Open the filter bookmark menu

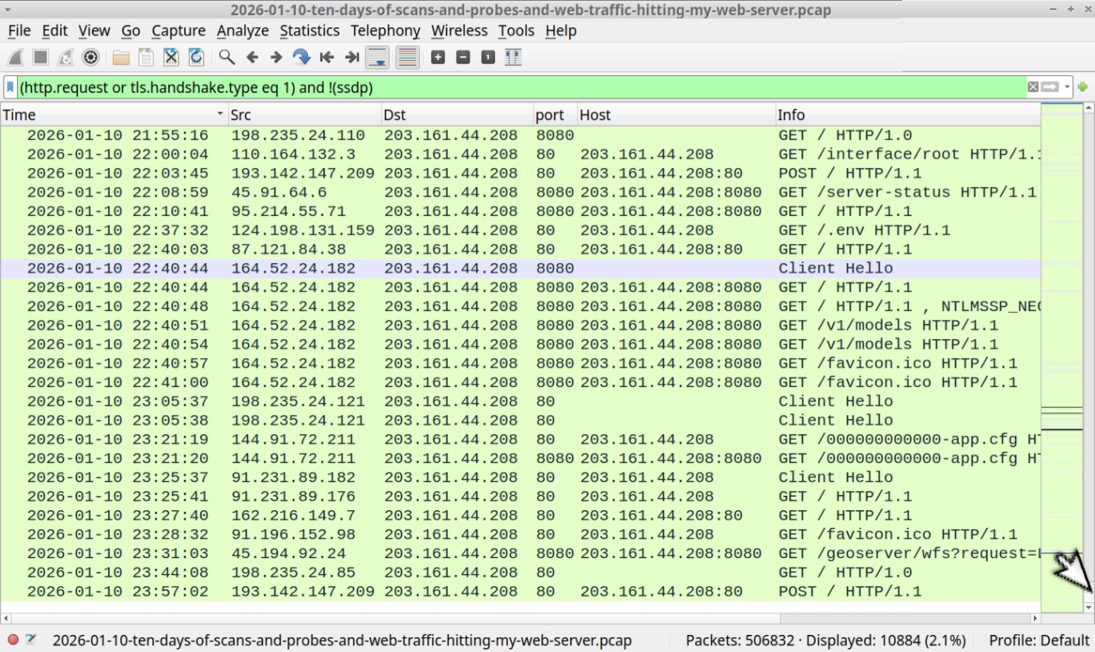(11, 88)
